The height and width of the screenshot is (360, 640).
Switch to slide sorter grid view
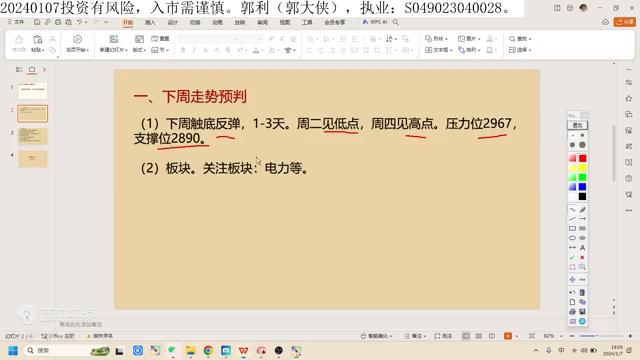point(479,336)
